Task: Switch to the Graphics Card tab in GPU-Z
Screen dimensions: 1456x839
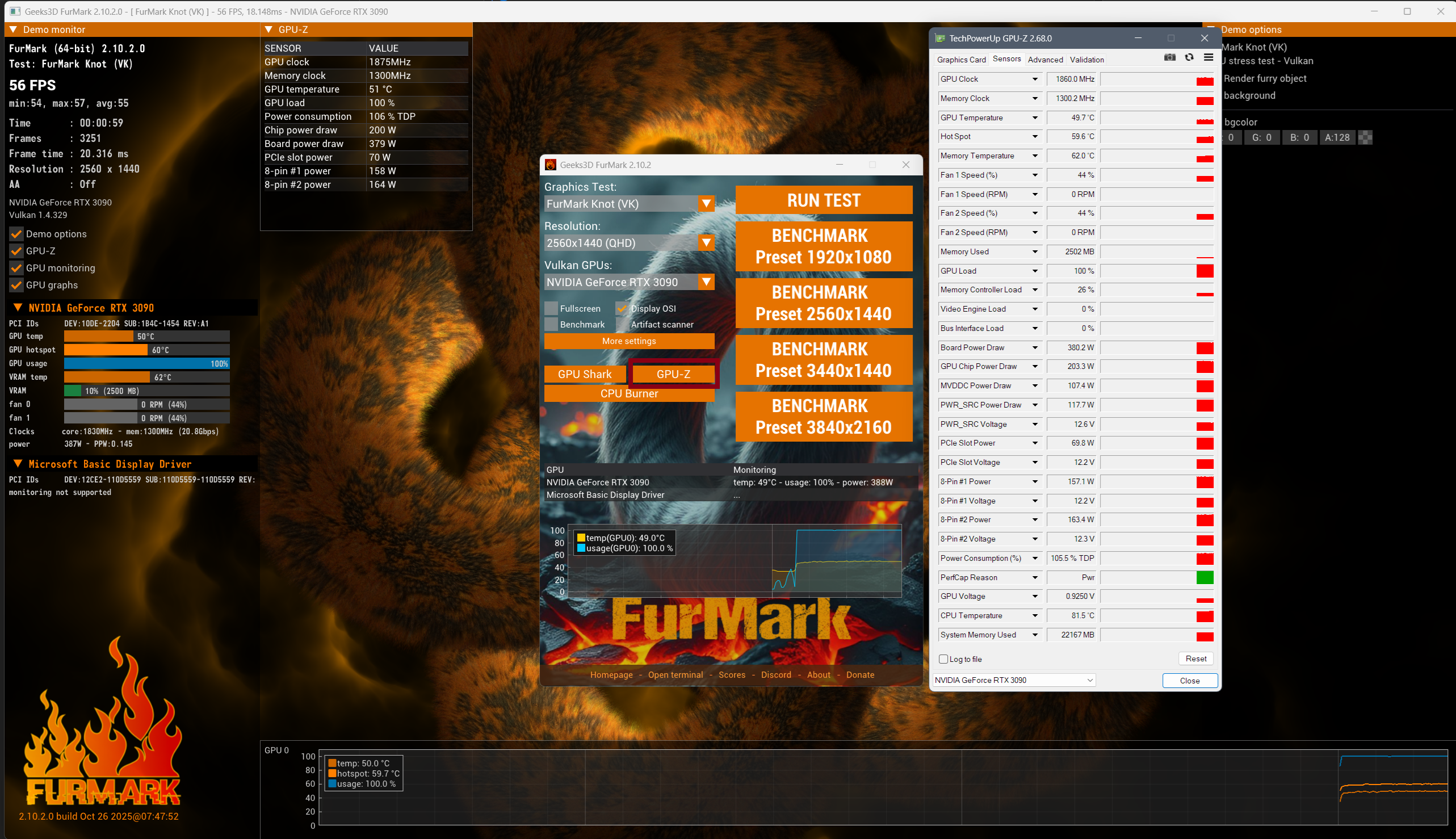Action: point(961,60)
